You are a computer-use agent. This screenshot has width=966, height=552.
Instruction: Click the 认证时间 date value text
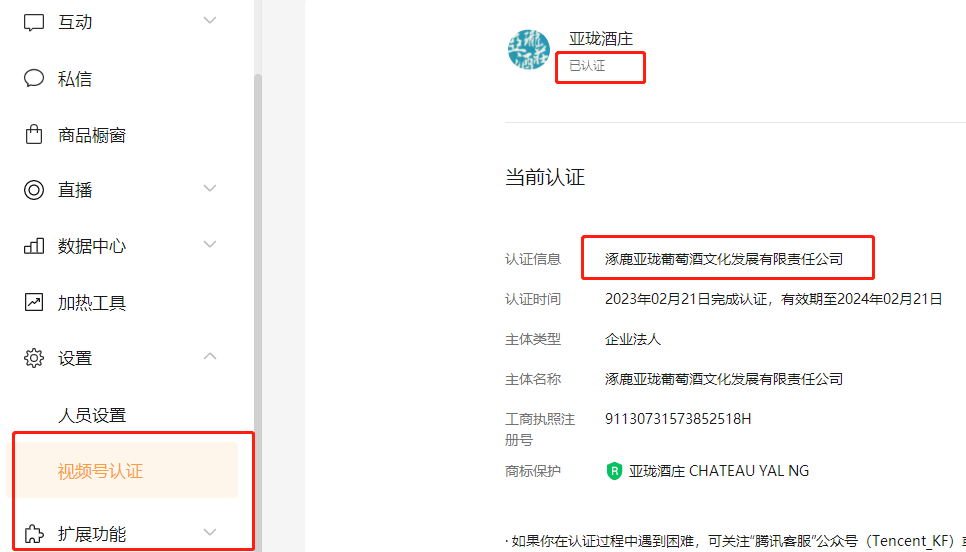pyautogui.click(x=774, y=299)
